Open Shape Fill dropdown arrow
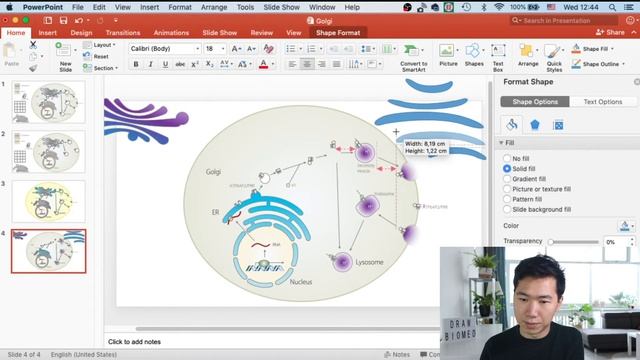 pos(612,49)
